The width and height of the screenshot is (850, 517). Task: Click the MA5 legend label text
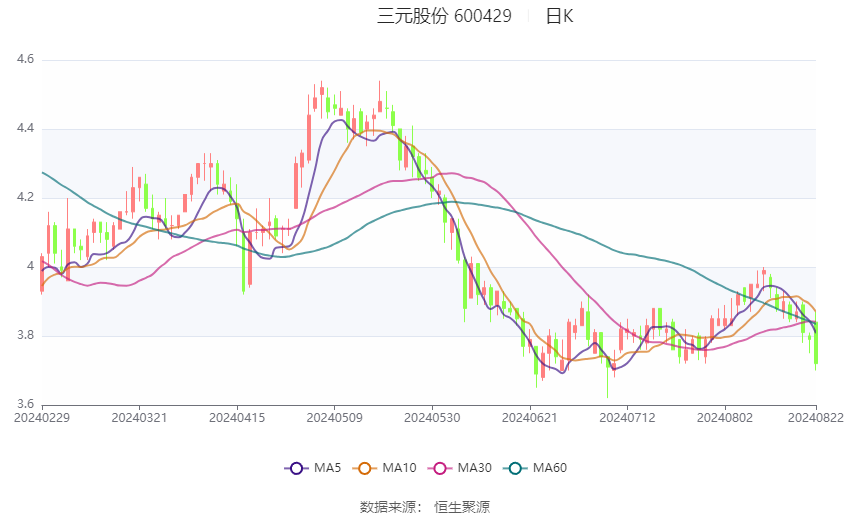(327, 468)
